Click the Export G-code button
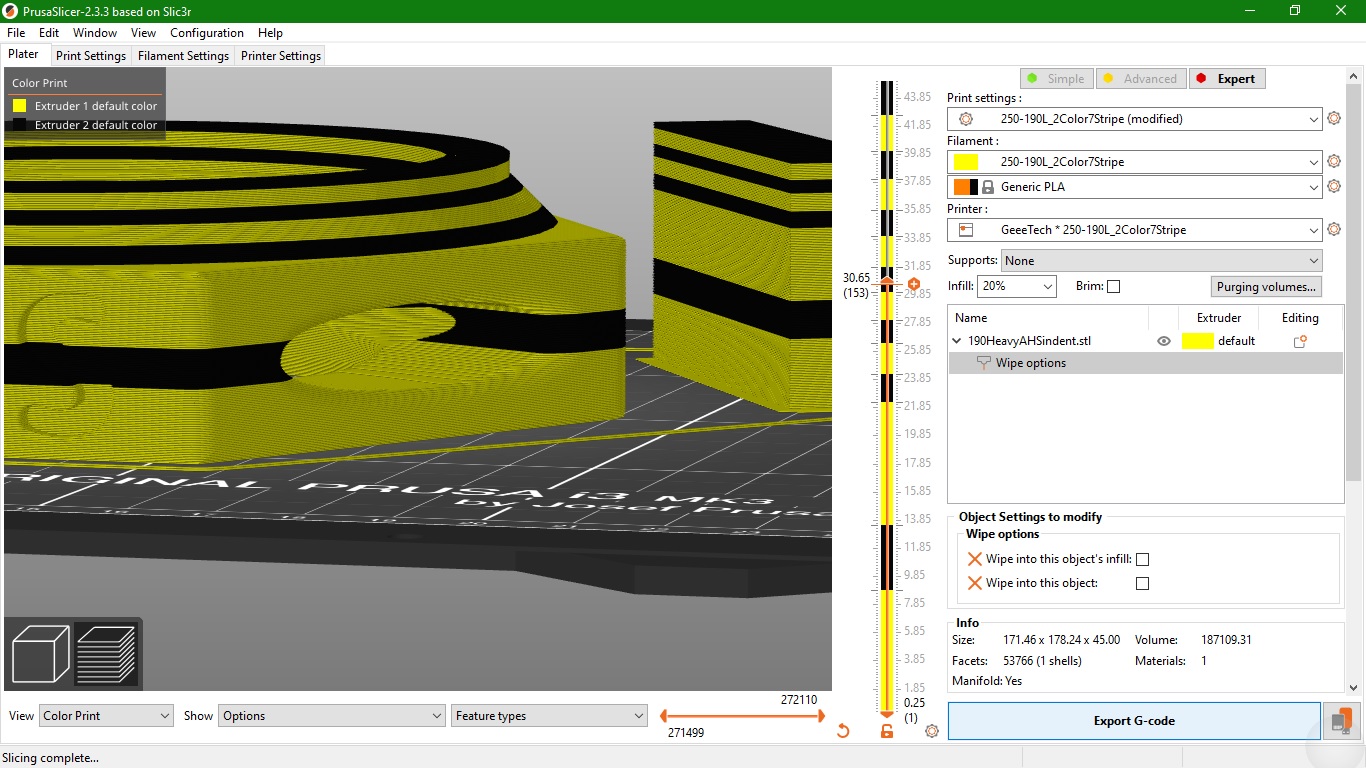Image resolution: width=1366 pixels, height=768 pixels. pyautogui.click(x=1134, y=721)
